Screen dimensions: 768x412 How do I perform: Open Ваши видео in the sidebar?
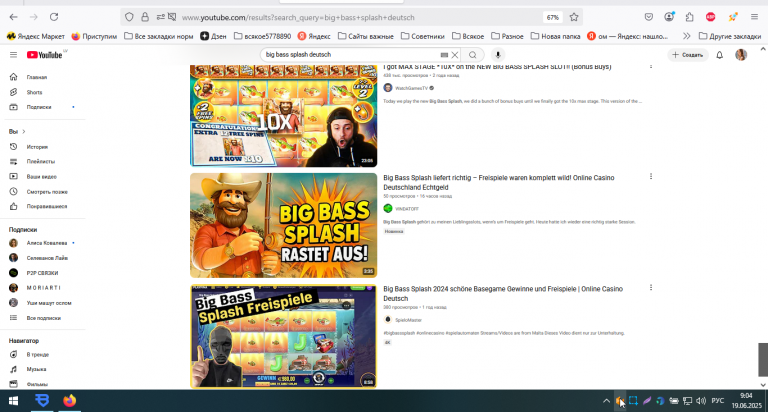pyautogui.click(x=44, y=176)
